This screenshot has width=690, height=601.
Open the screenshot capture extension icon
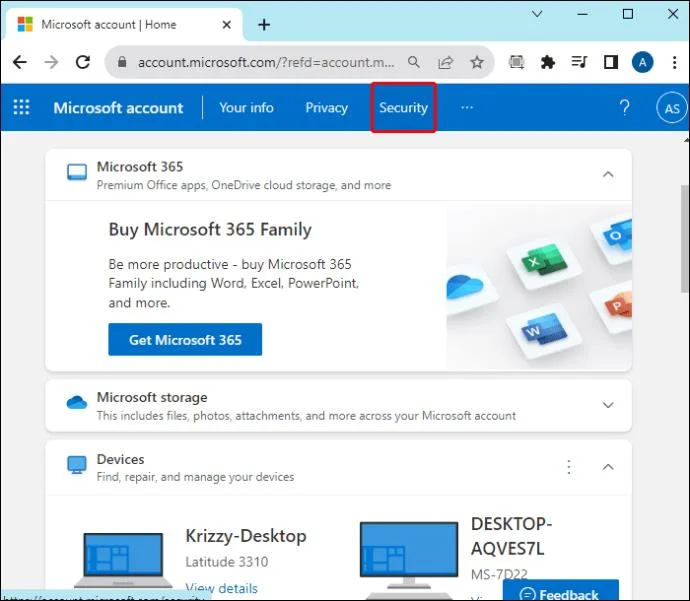tap(516, 62)
